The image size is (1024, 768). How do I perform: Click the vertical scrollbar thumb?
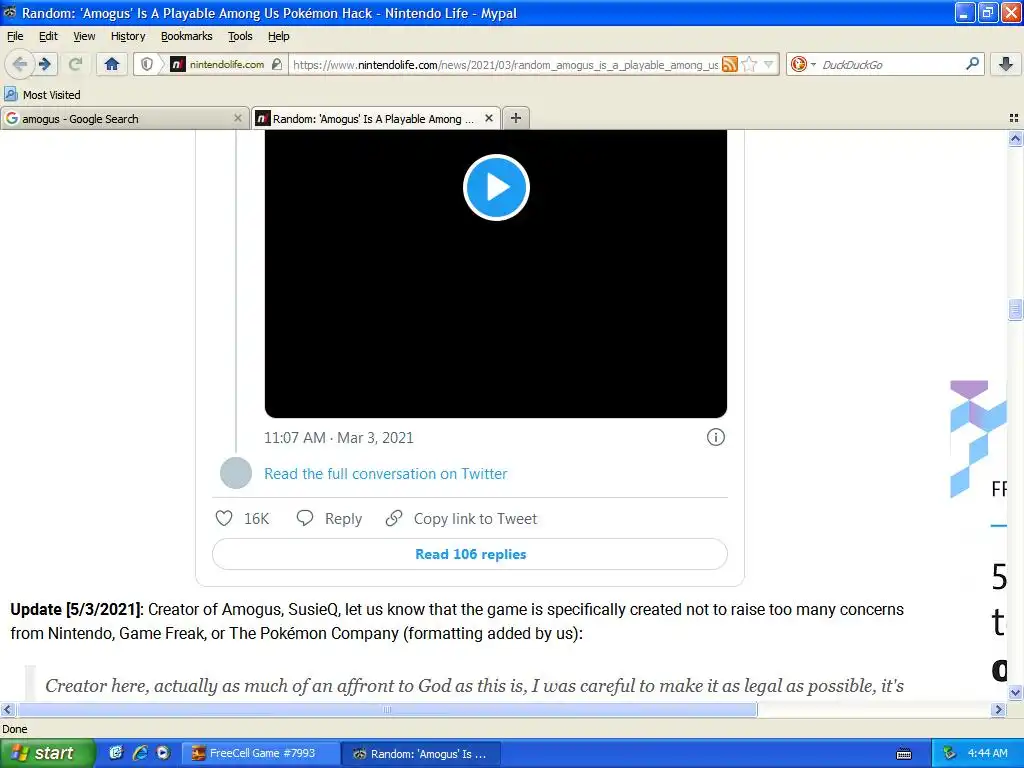tap(1015, 310)
